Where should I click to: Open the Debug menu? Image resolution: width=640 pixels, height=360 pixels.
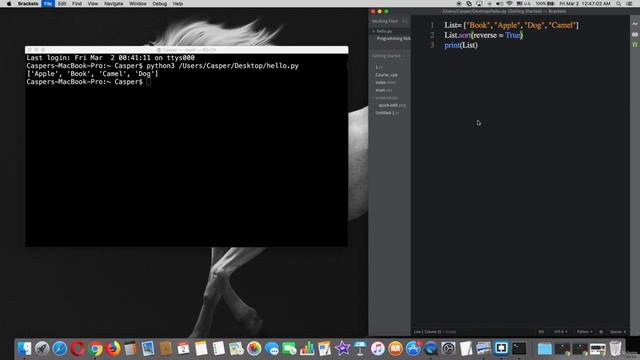(159, 4)
